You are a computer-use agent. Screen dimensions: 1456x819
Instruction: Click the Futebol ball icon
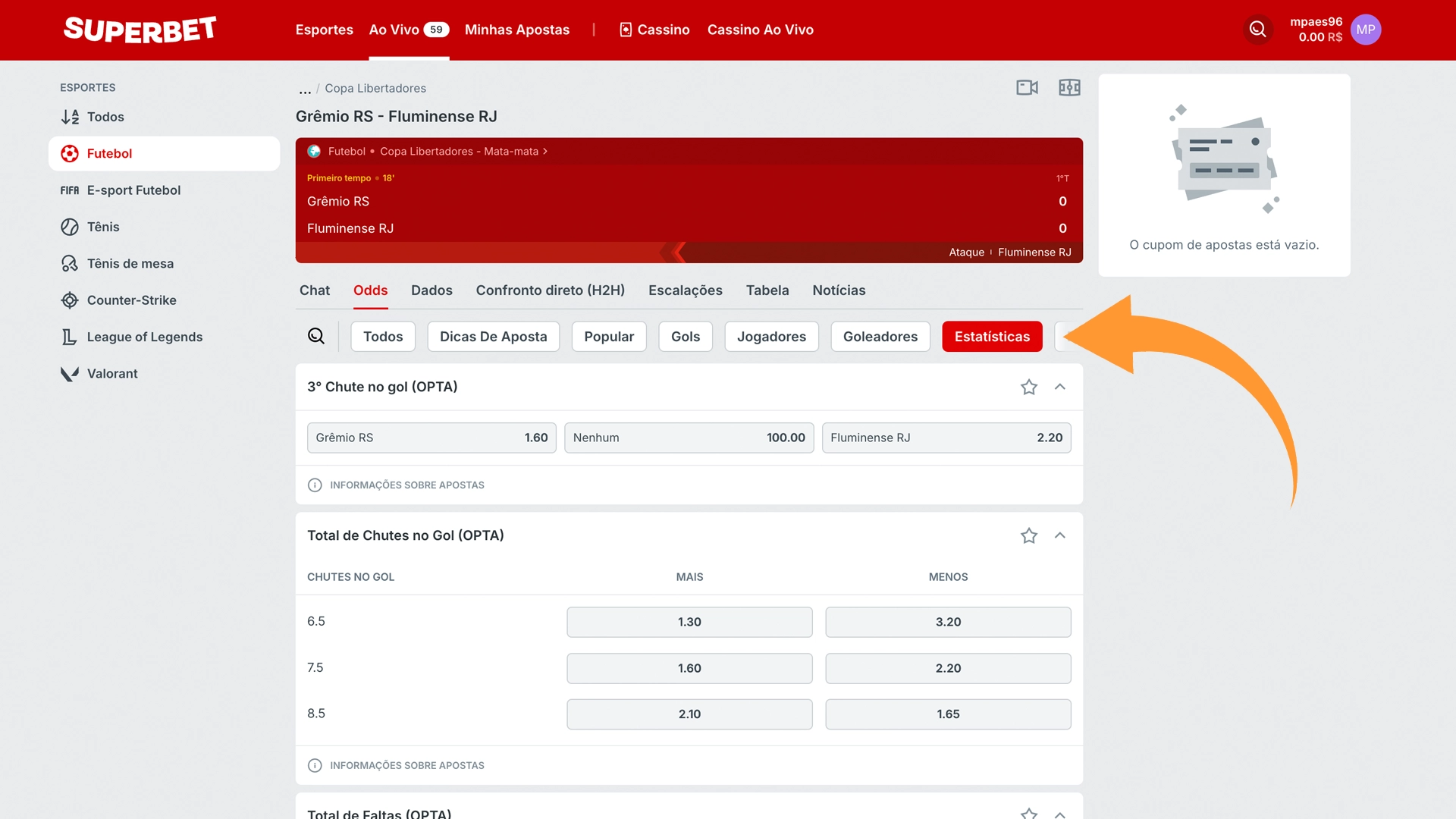[x=70, y=154]
